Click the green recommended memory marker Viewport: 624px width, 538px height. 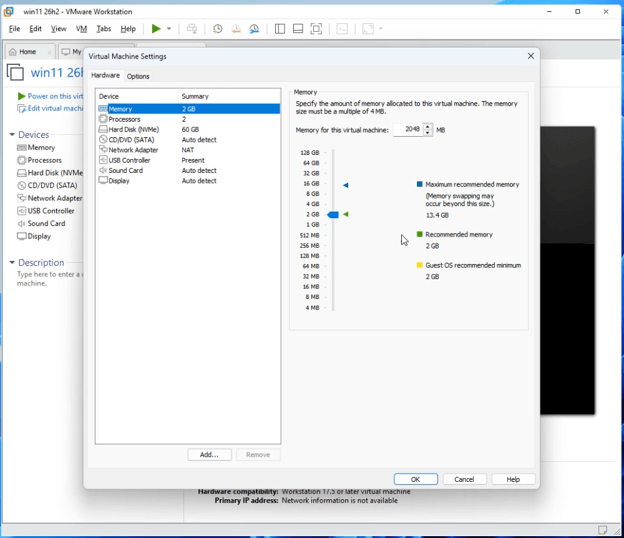point(346,214)
